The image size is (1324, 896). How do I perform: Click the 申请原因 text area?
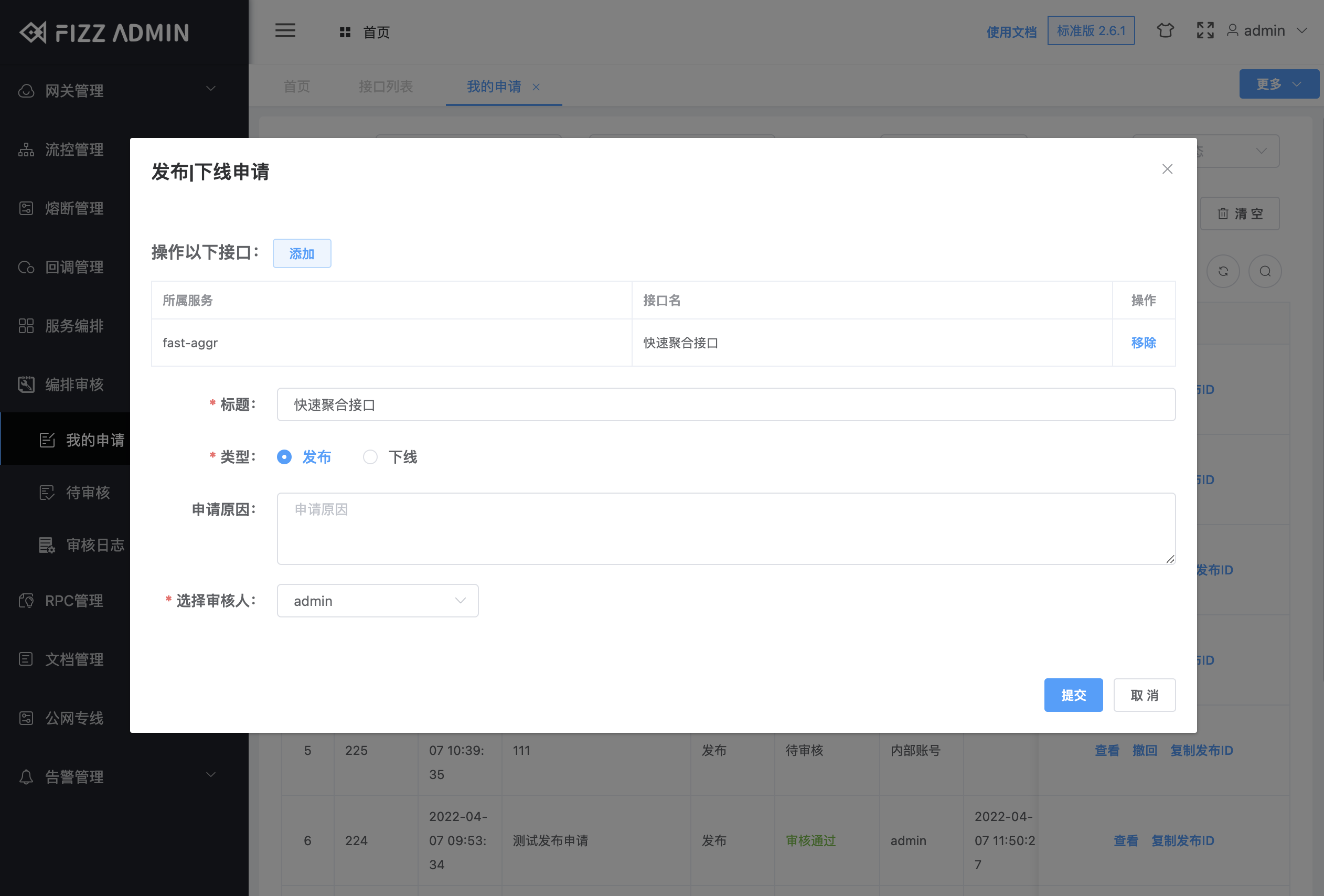pos(725,529)
